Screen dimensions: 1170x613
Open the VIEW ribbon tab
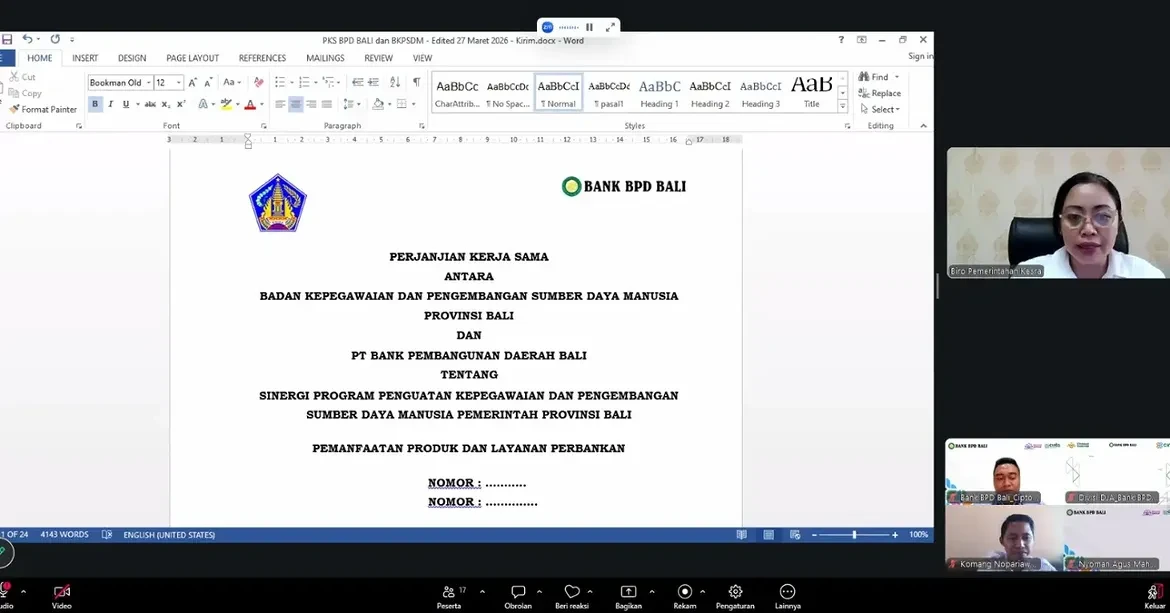point(422,58)
